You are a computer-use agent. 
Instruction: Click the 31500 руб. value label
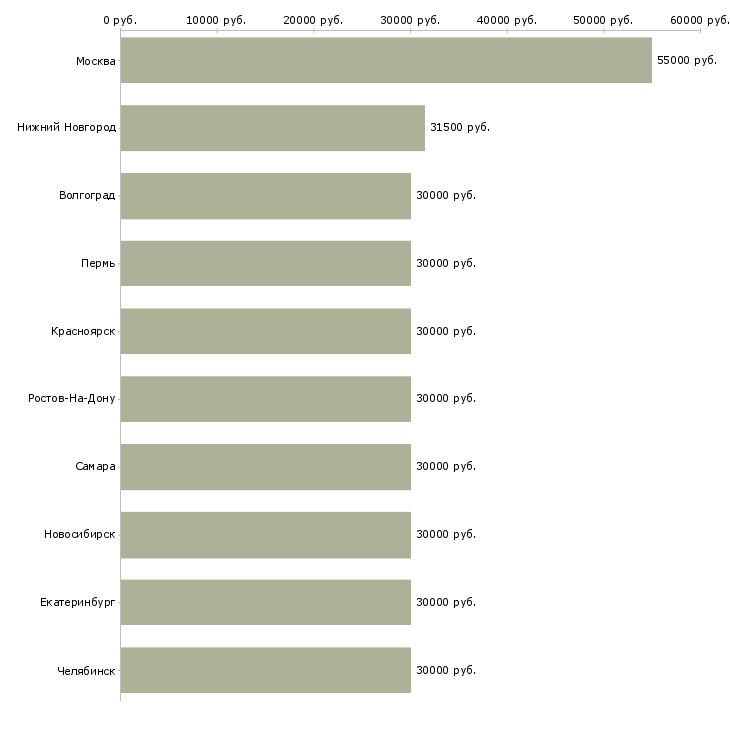(x=460, y=128)
